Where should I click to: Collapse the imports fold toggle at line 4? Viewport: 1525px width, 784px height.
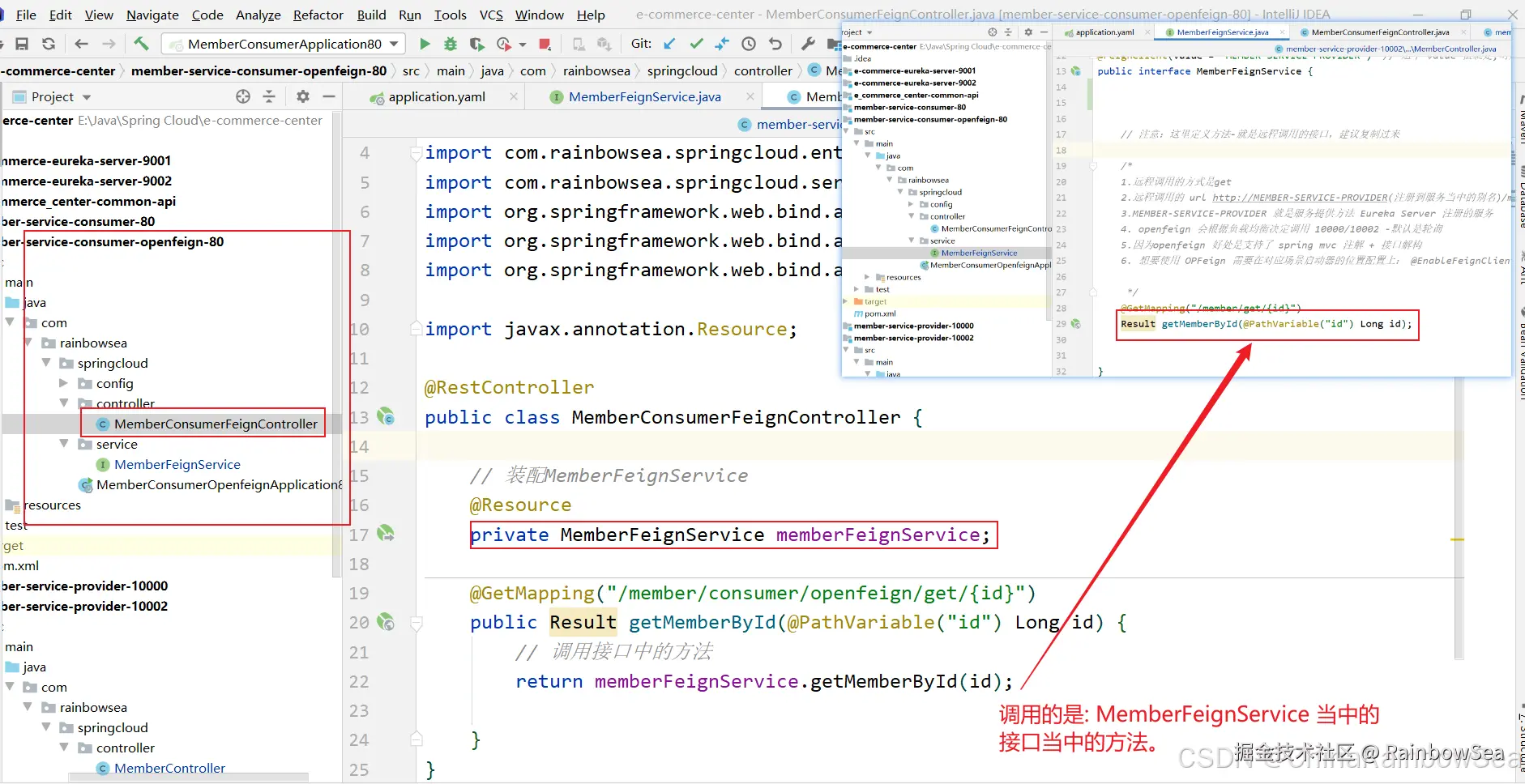pyautogui.click(x=416, y=152)
